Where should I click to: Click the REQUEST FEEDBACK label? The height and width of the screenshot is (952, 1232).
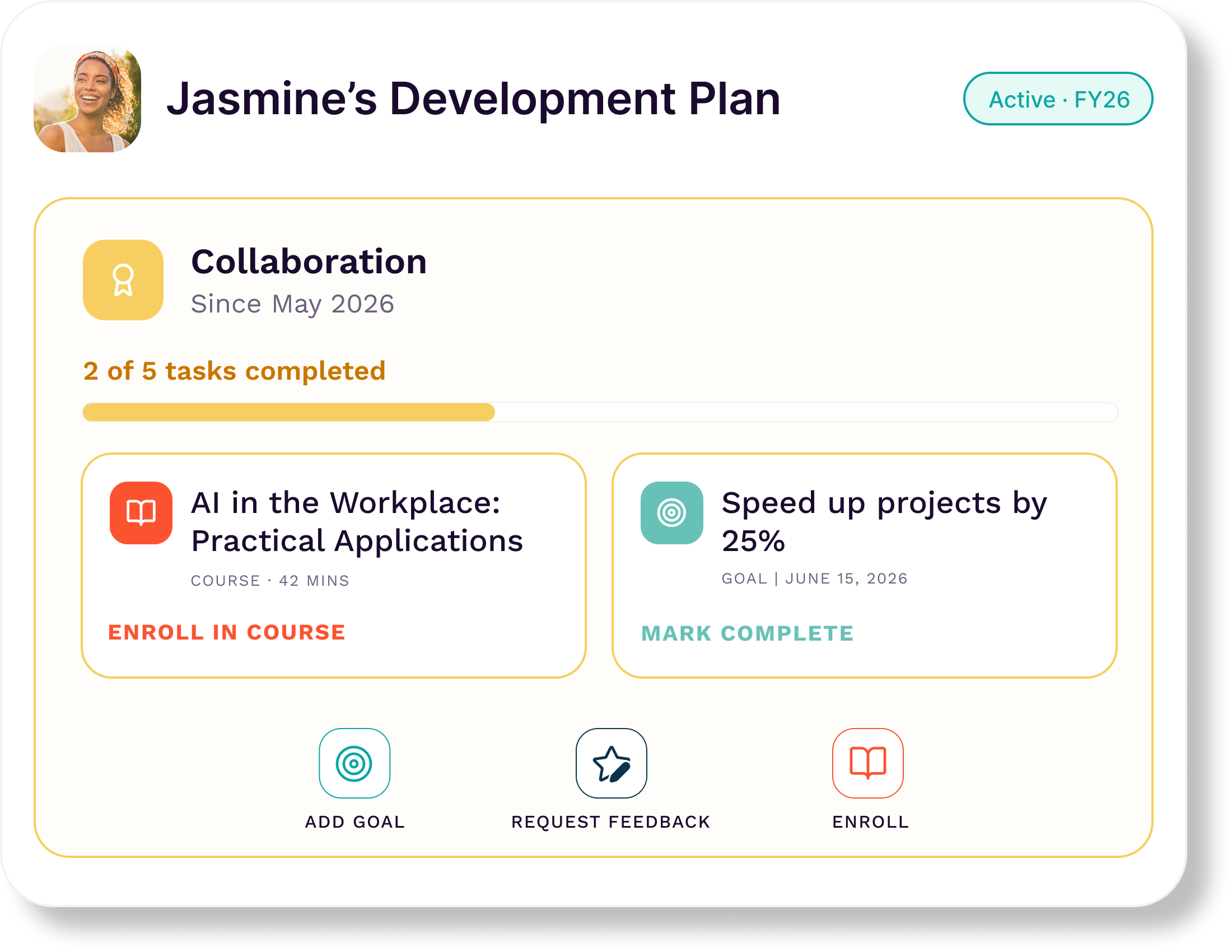(x=611, y=823)
